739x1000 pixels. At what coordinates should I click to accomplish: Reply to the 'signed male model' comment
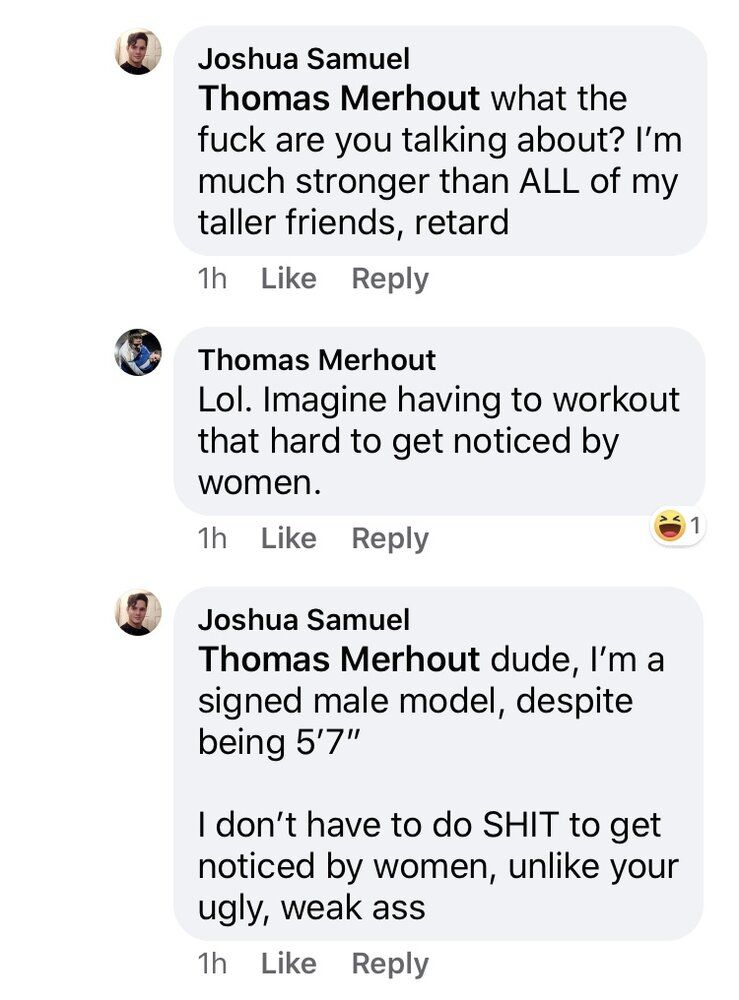click(390, 964)
